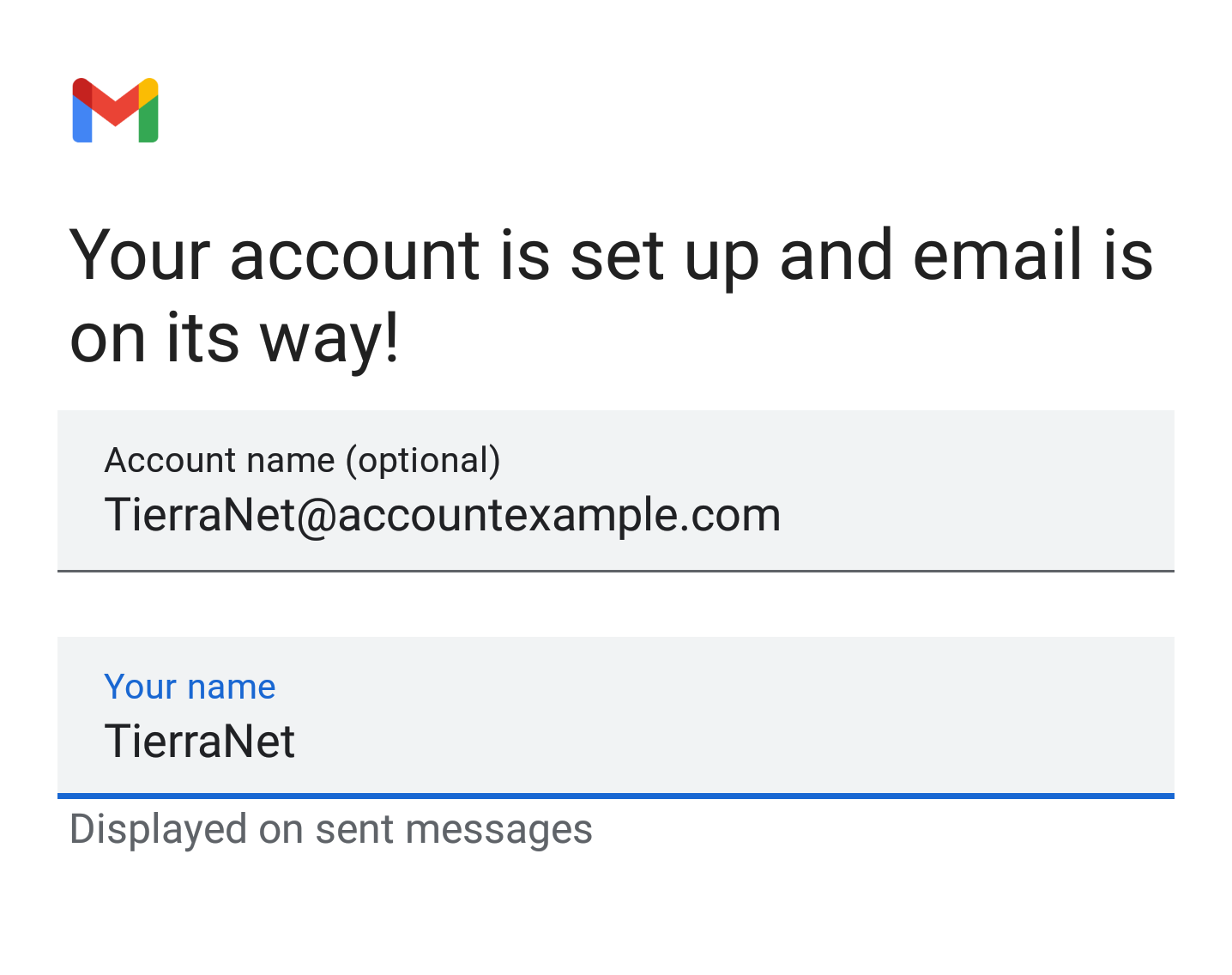The height and width of the screenshot is (975, 1232).
Task: Click the red envelope center of Gmail logo
Action: [116, 105]
